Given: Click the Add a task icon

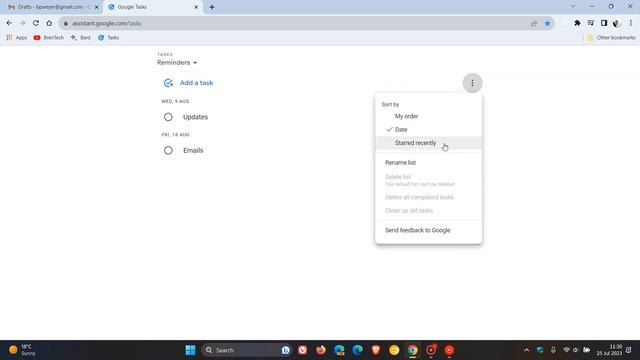Looking at the screenshot, I should [x=168, y=83].
